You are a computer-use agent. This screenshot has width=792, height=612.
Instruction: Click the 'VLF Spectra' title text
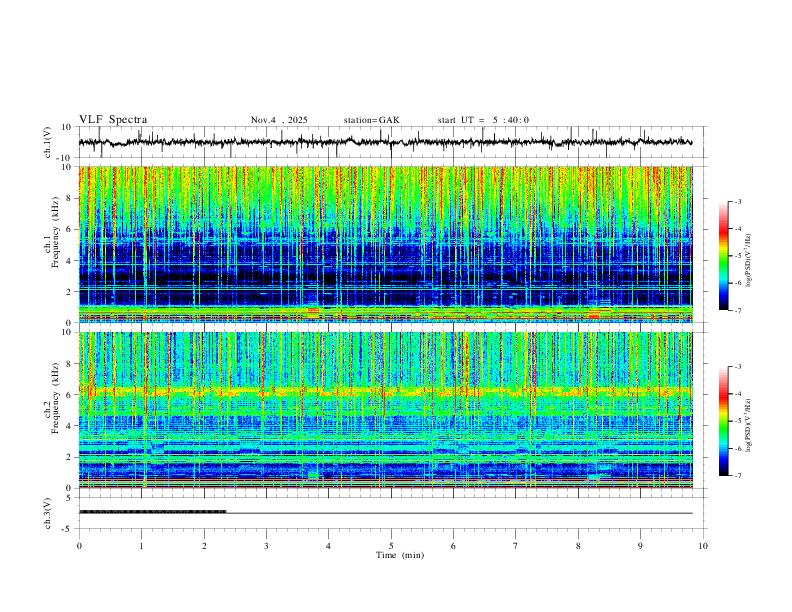click(x=113, y=120)
